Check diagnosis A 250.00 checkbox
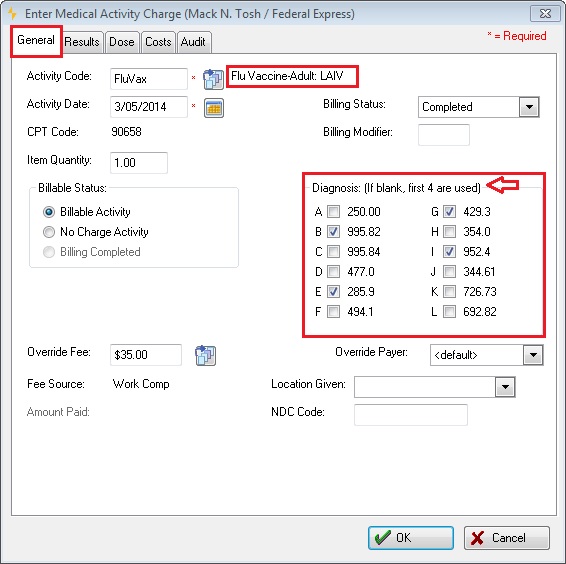 point(333,212)
